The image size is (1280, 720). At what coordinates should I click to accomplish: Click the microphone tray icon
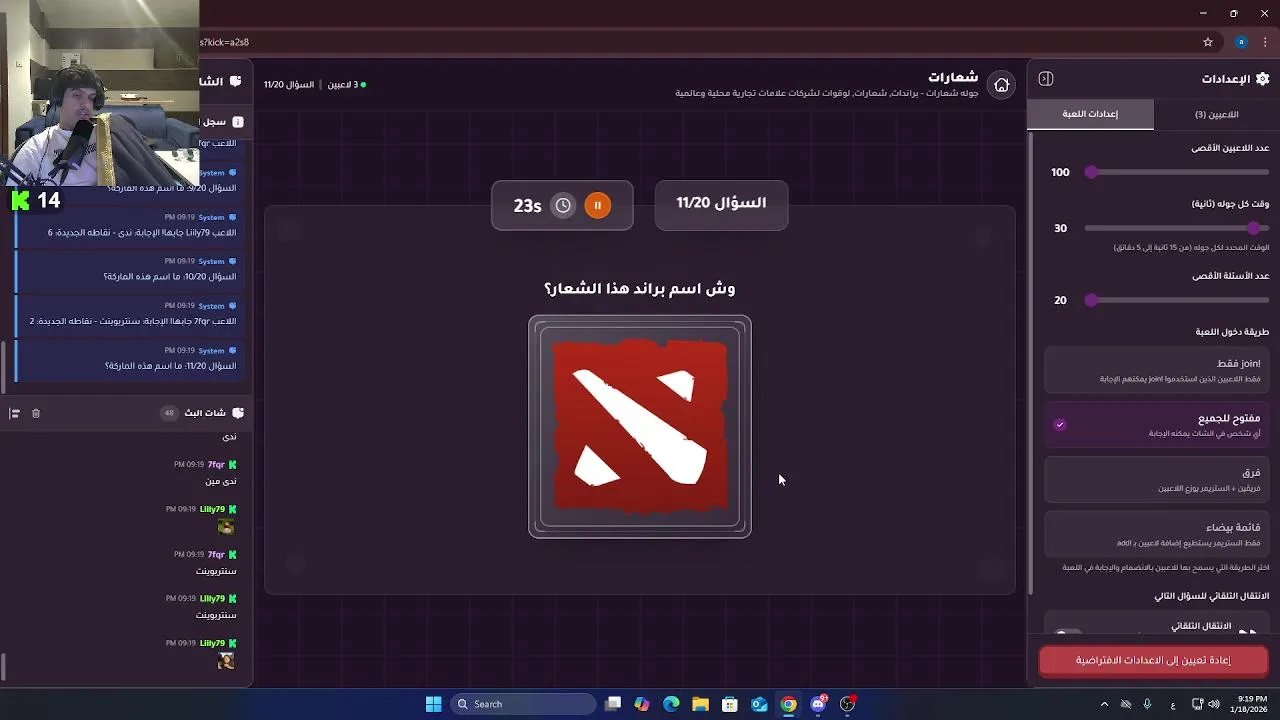click(1147, 704)
